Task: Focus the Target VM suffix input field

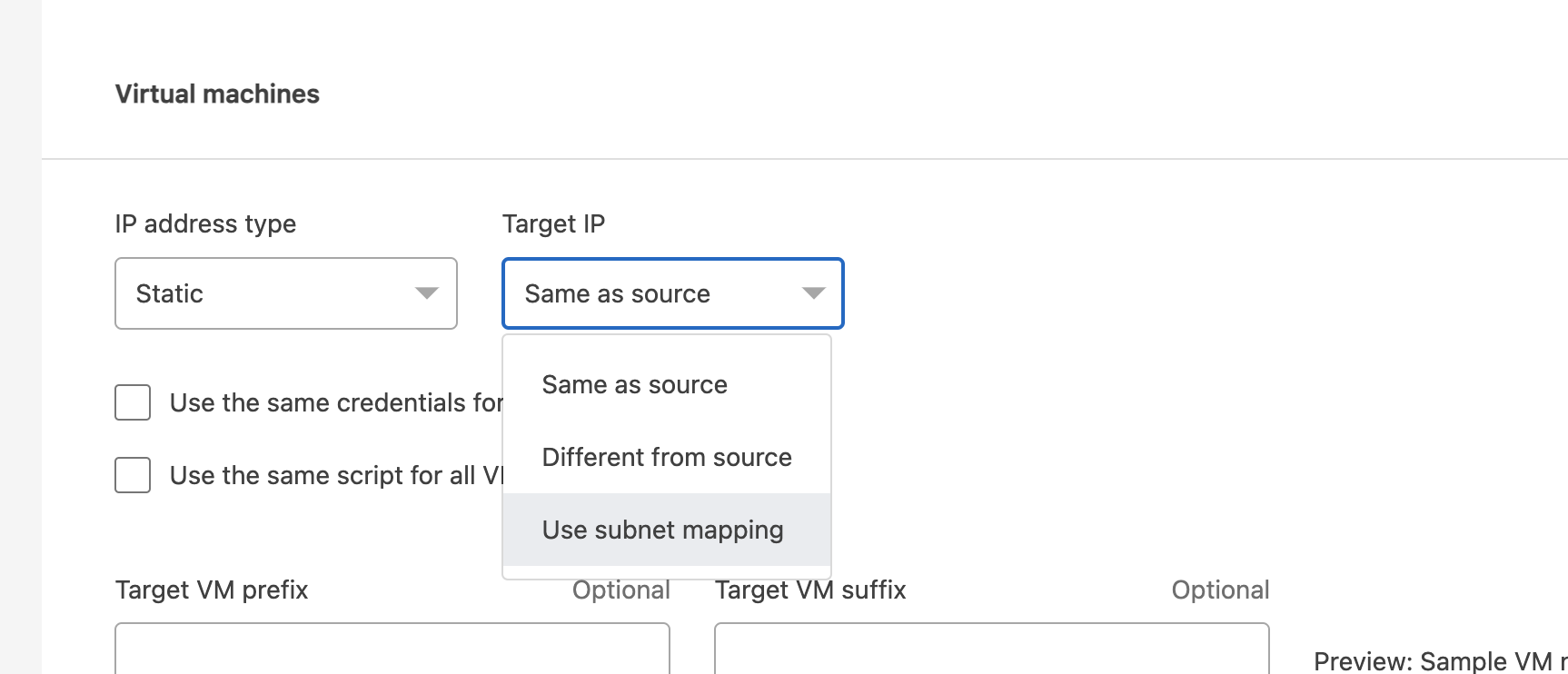Action: pyautogui.click(x=992, y=649)
